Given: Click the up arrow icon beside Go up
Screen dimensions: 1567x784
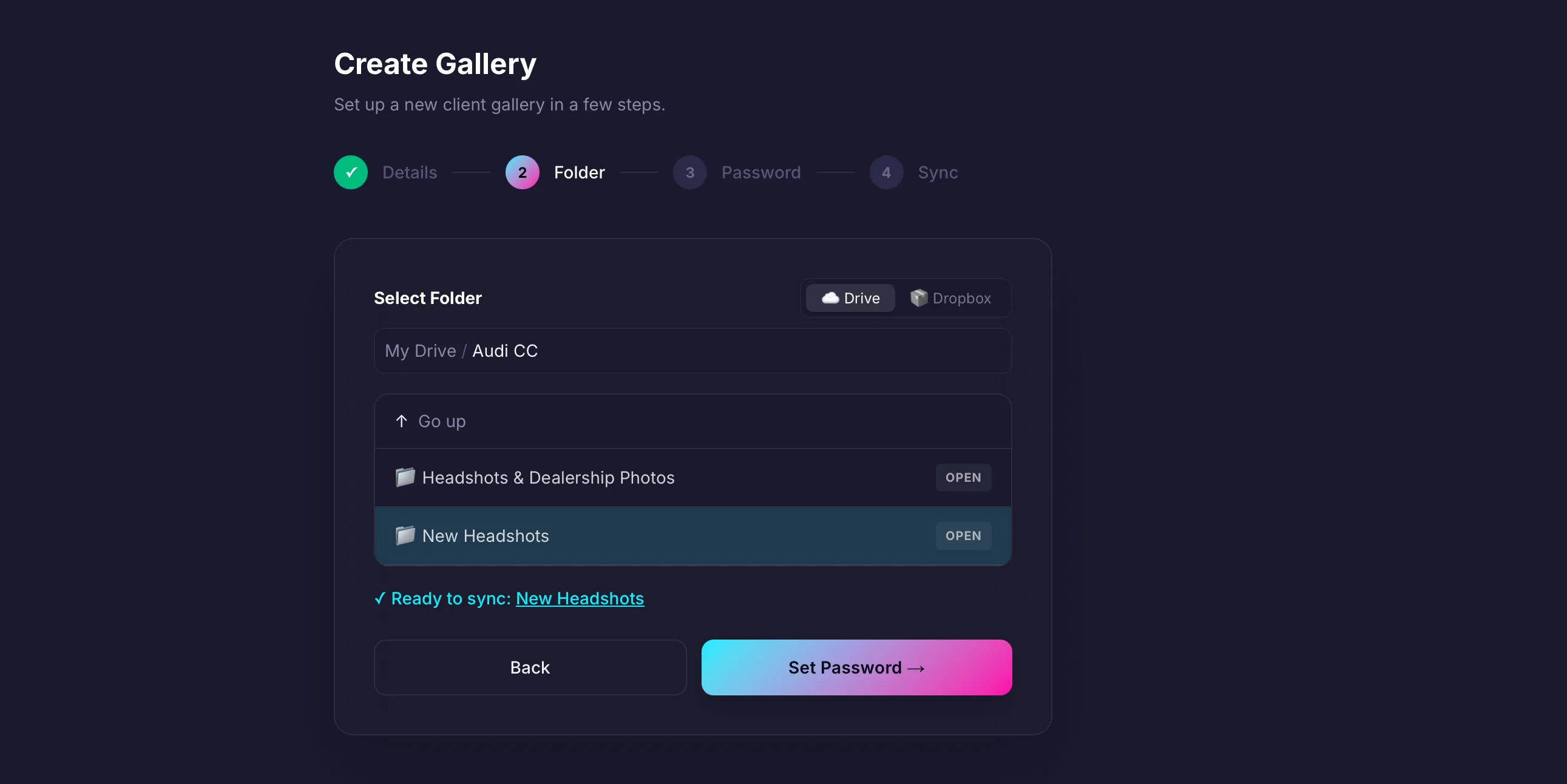Looking at the screenshot, I should point(402,421).
